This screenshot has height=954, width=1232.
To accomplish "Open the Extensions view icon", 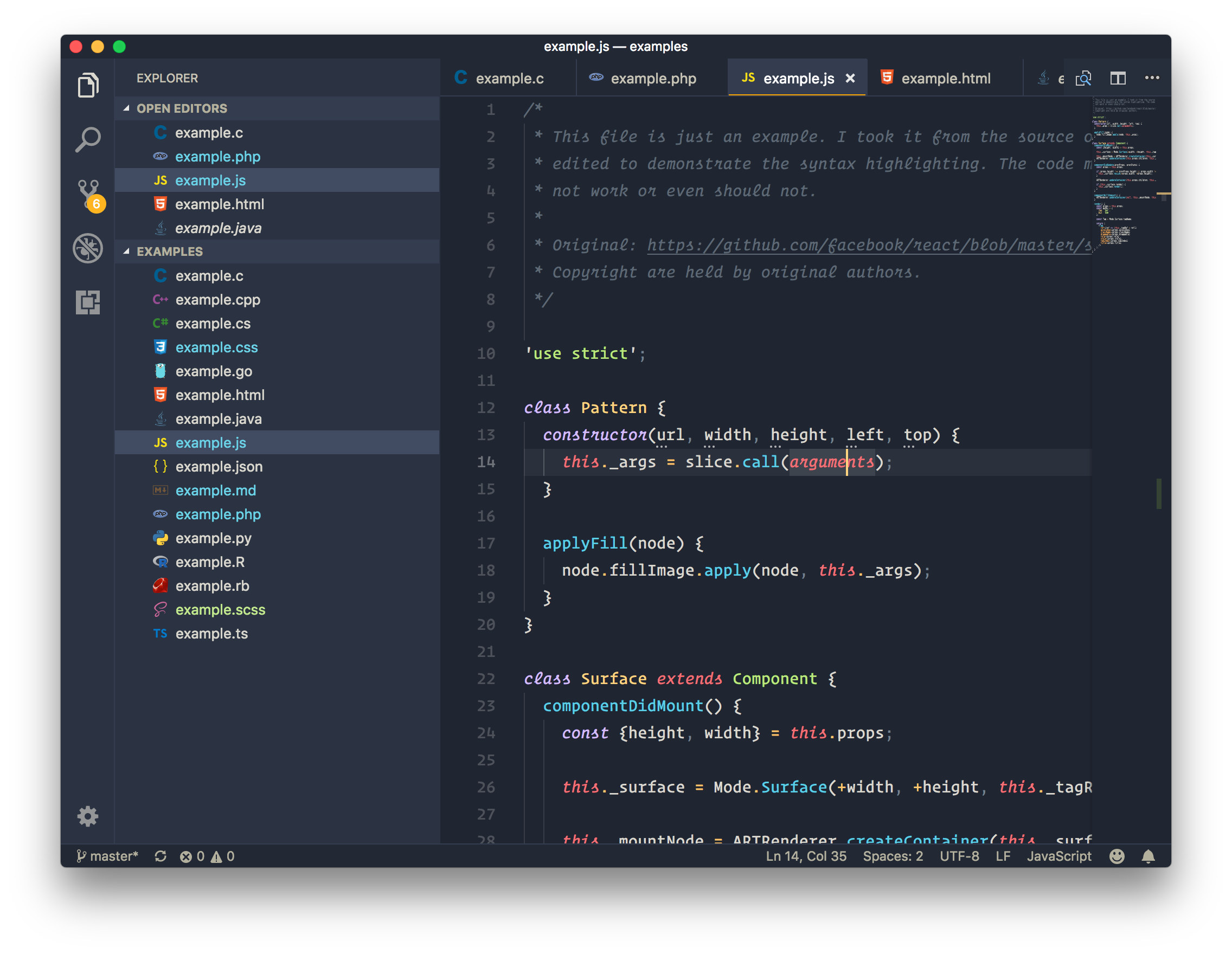I will (x=87, y=302).
